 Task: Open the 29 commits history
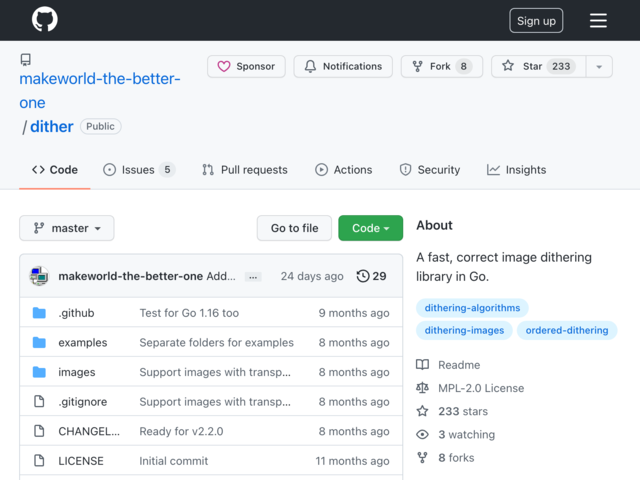[x=371, y=276]
